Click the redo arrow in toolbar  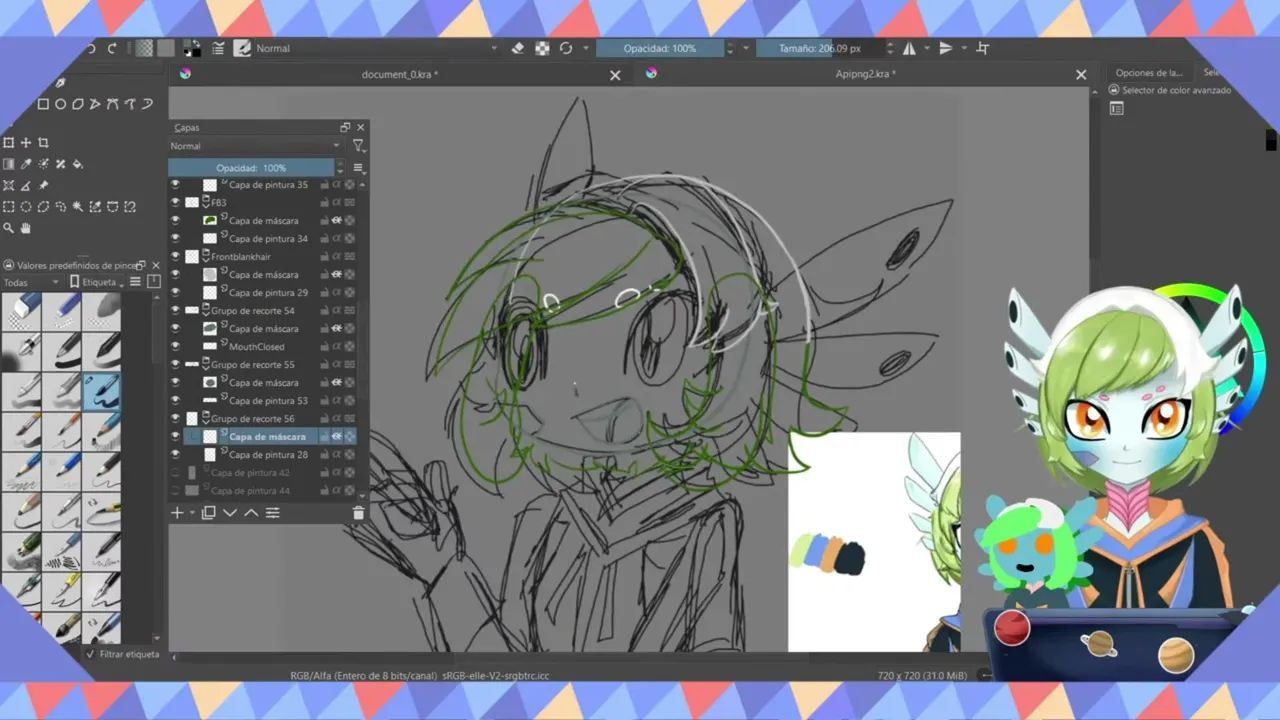pyautogui.click(x=112, y=48)
